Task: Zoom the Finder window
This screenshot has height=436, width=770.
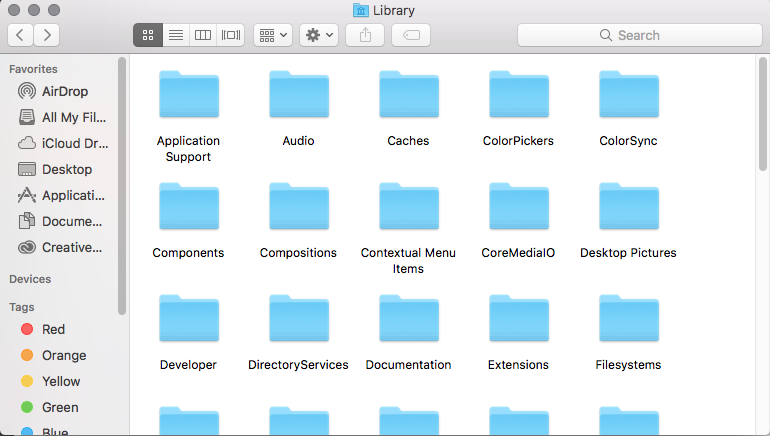Action: (x=54, y=10)
